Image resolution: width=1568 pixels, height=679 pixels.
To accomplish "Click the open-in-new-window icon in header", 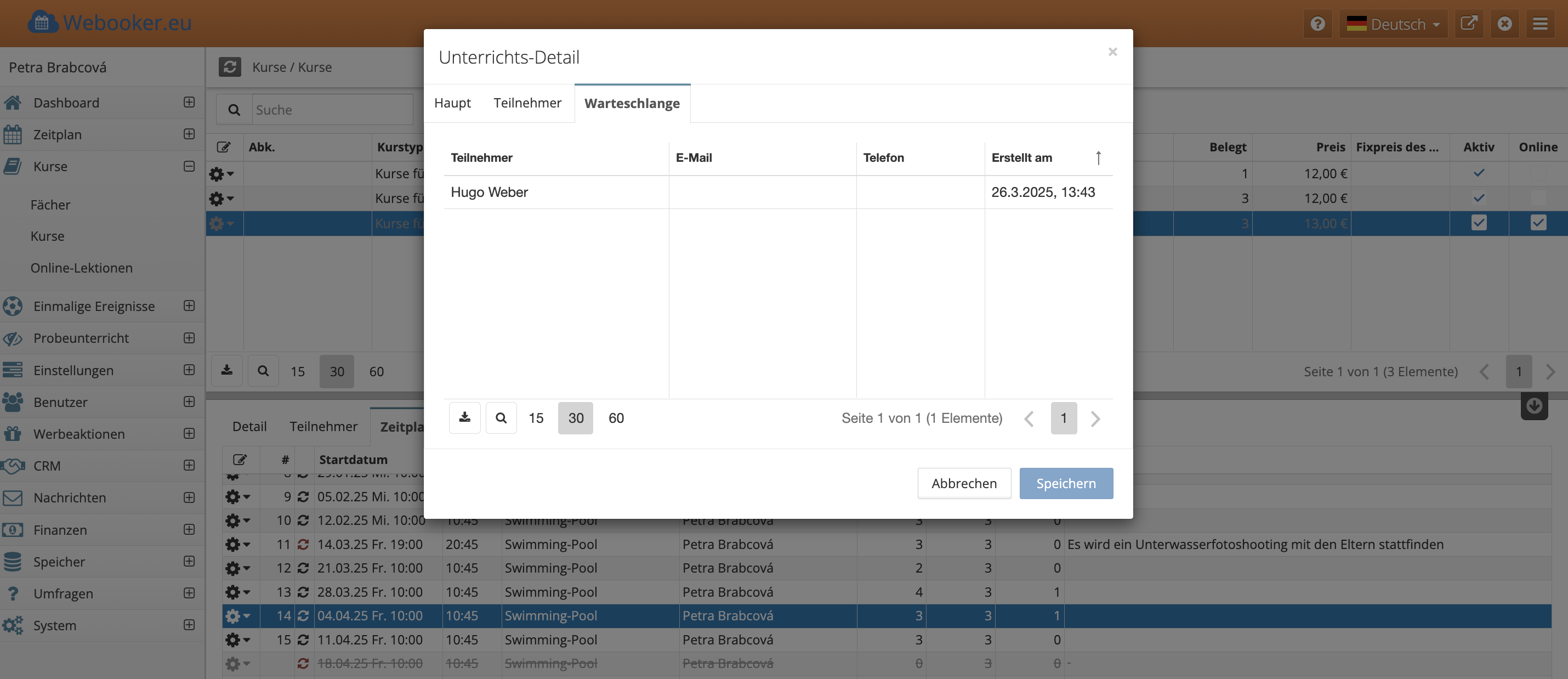I will click(1469, 24).
